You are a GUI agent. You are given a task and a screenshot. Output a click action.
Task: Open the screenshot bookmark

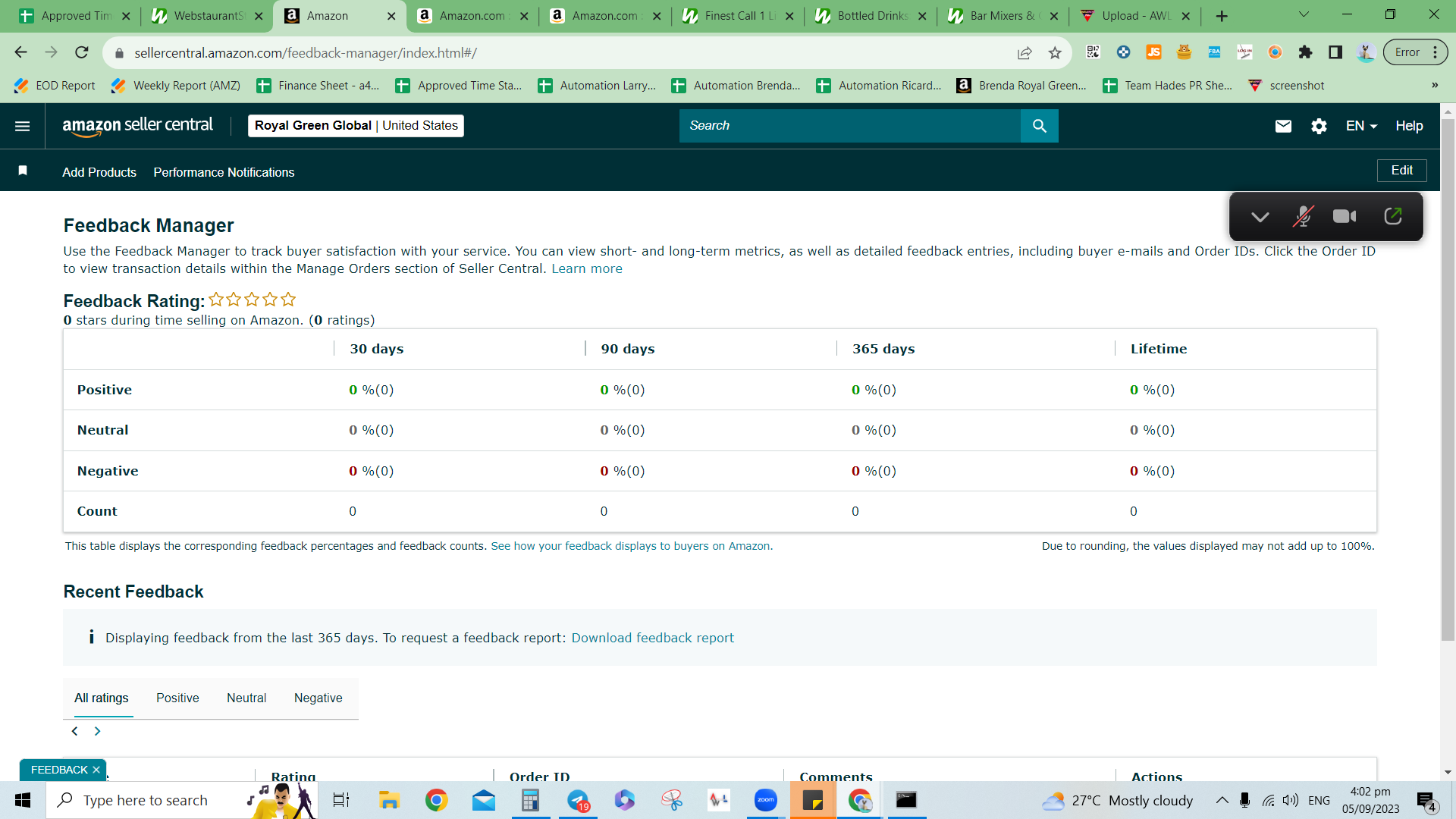(1286, 86)
